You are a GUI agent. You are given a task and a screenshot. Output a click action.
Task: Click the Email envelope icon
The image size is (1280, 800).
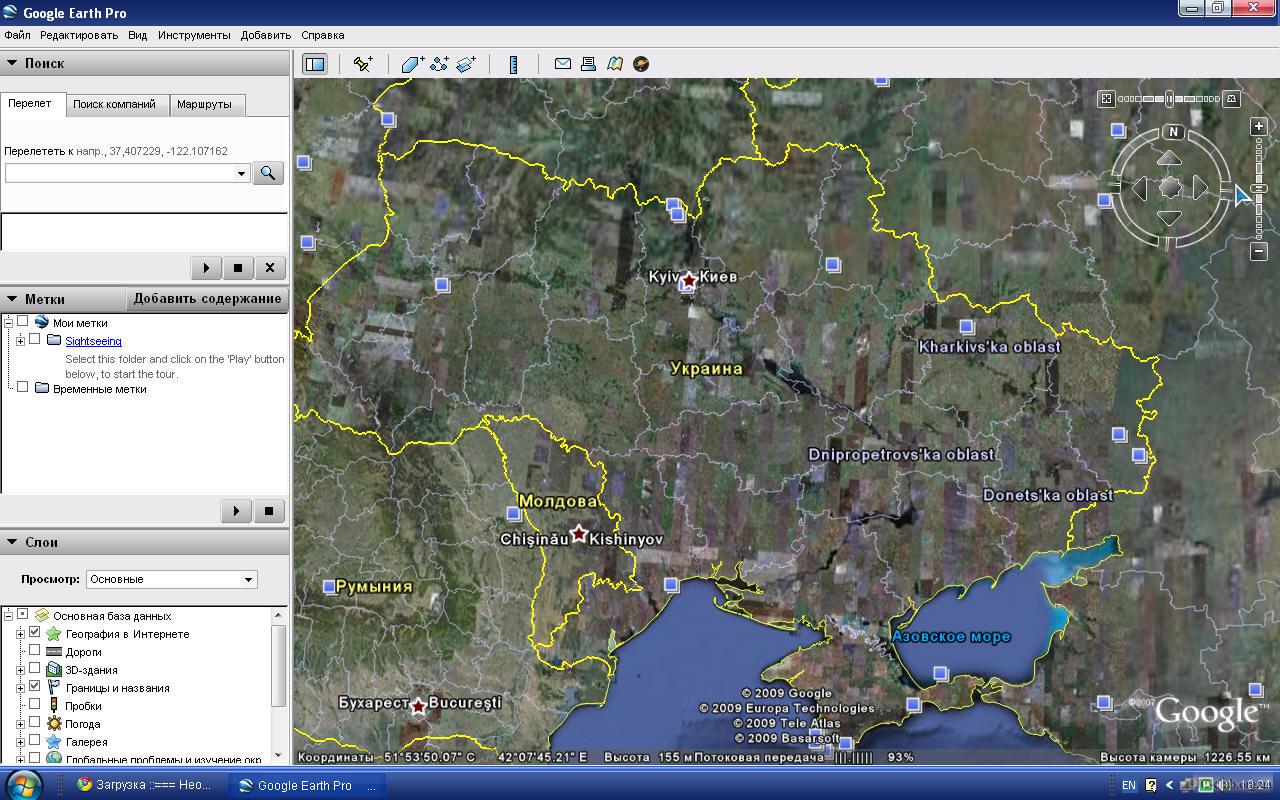(x=563, y=64)
